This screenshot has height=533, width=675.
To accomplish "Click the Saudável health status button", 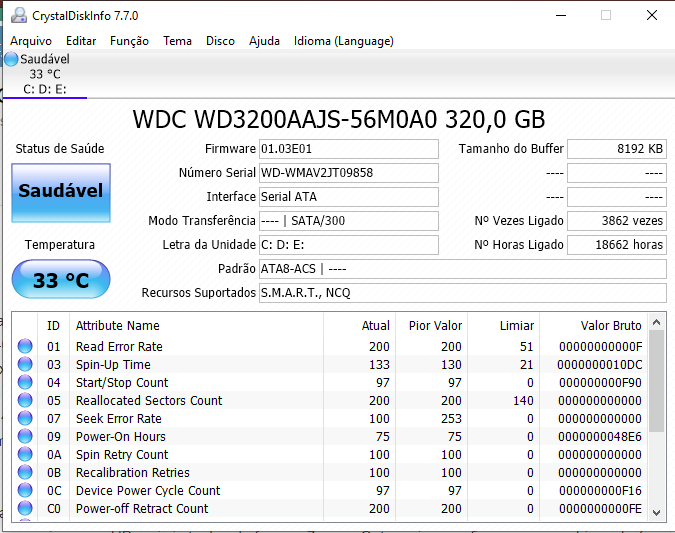I will pos(61,193).
